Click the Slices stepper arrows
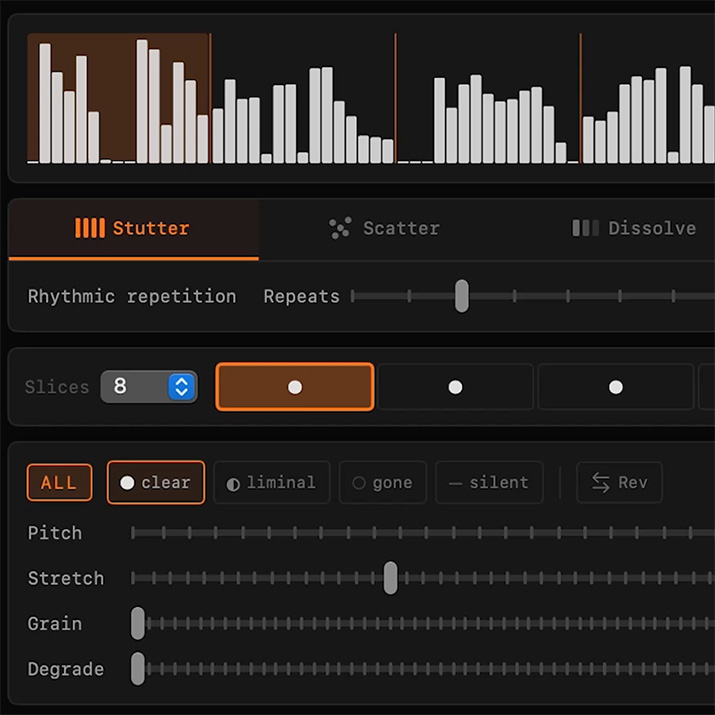Image resolution: width=715 pixels, height=715 pixels. pyautogui.click(x=181, y=387)
